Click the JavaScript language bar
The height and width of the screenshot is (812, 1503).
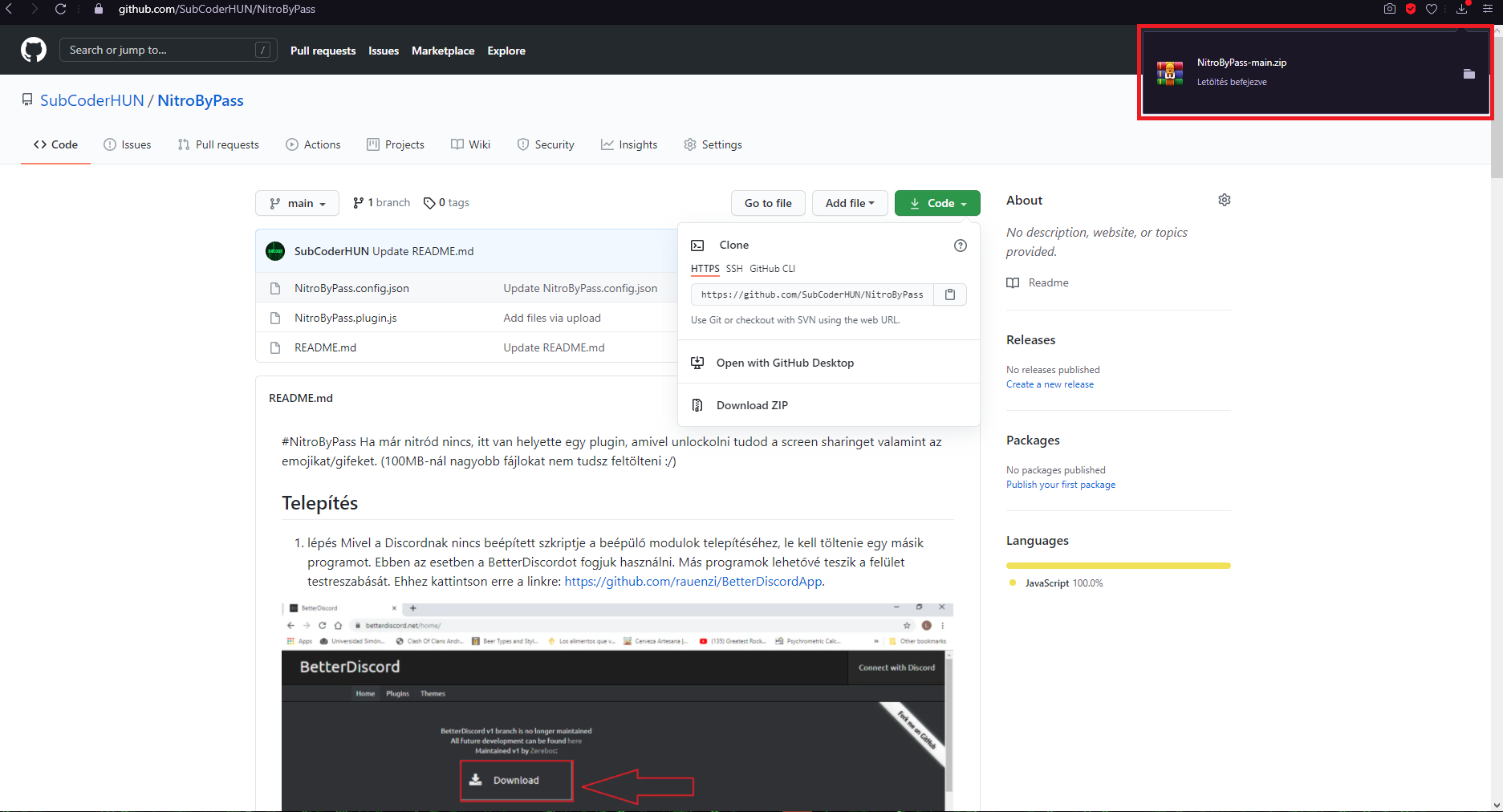click(1119, 566)
